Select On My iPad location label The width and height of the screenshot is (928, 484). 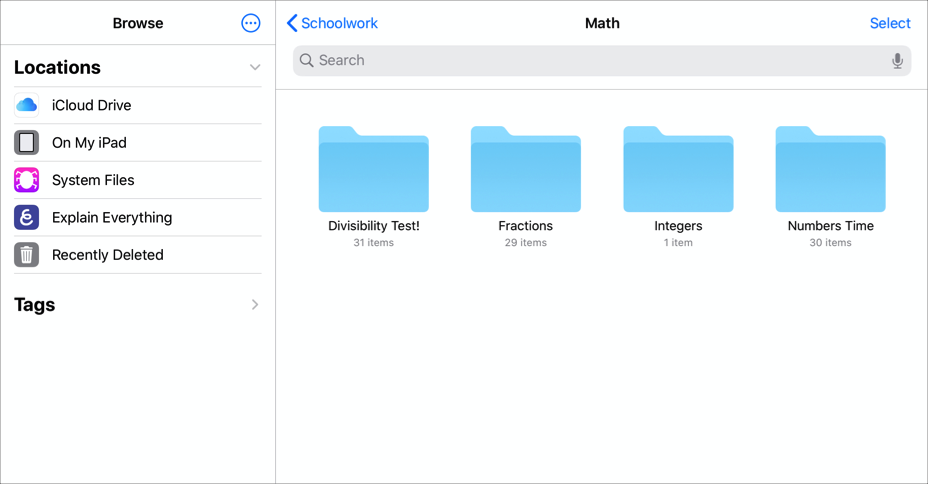click(89, 143)
